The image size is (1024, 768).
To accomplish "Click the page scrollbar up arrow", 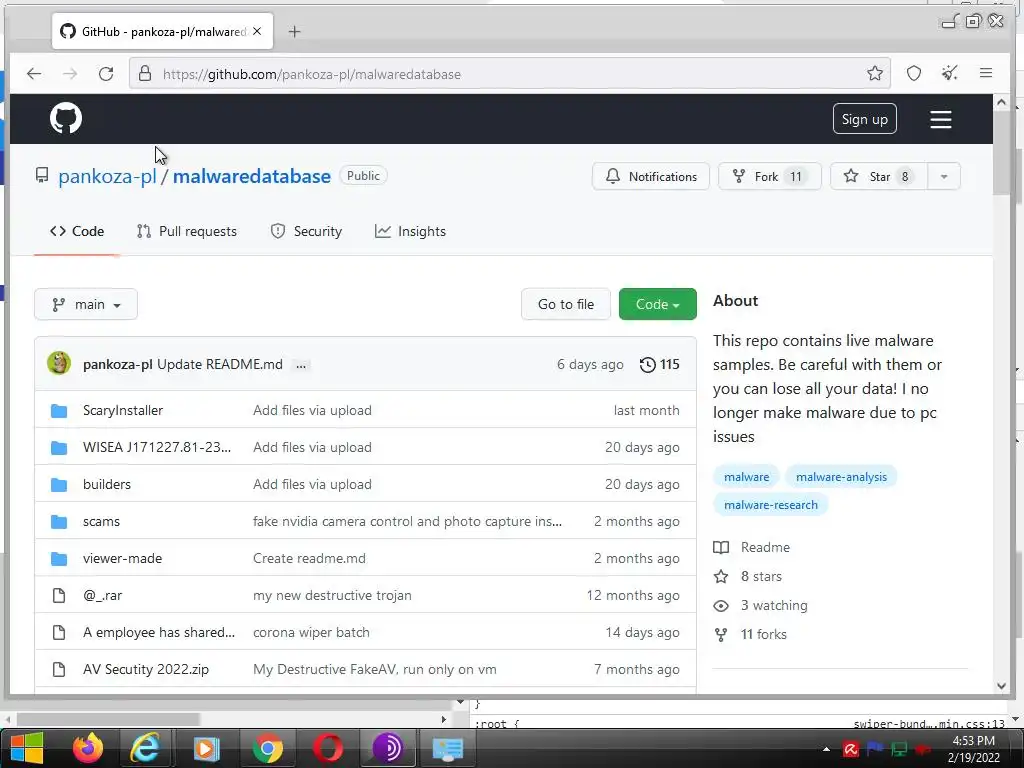I will [1001, 101].
